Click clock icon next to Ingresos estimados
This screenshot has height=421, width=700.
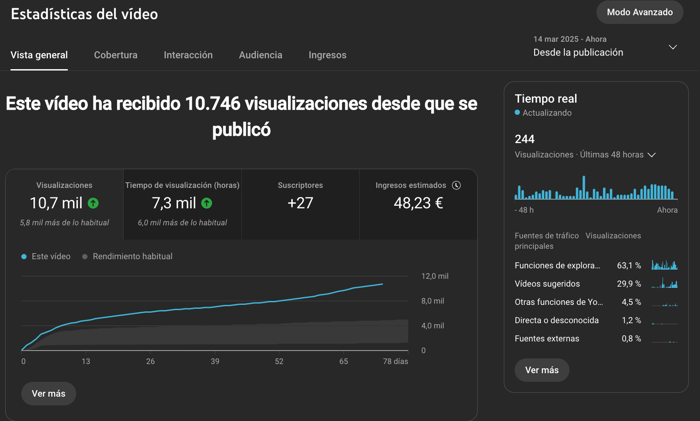click(x=456, y=185)
